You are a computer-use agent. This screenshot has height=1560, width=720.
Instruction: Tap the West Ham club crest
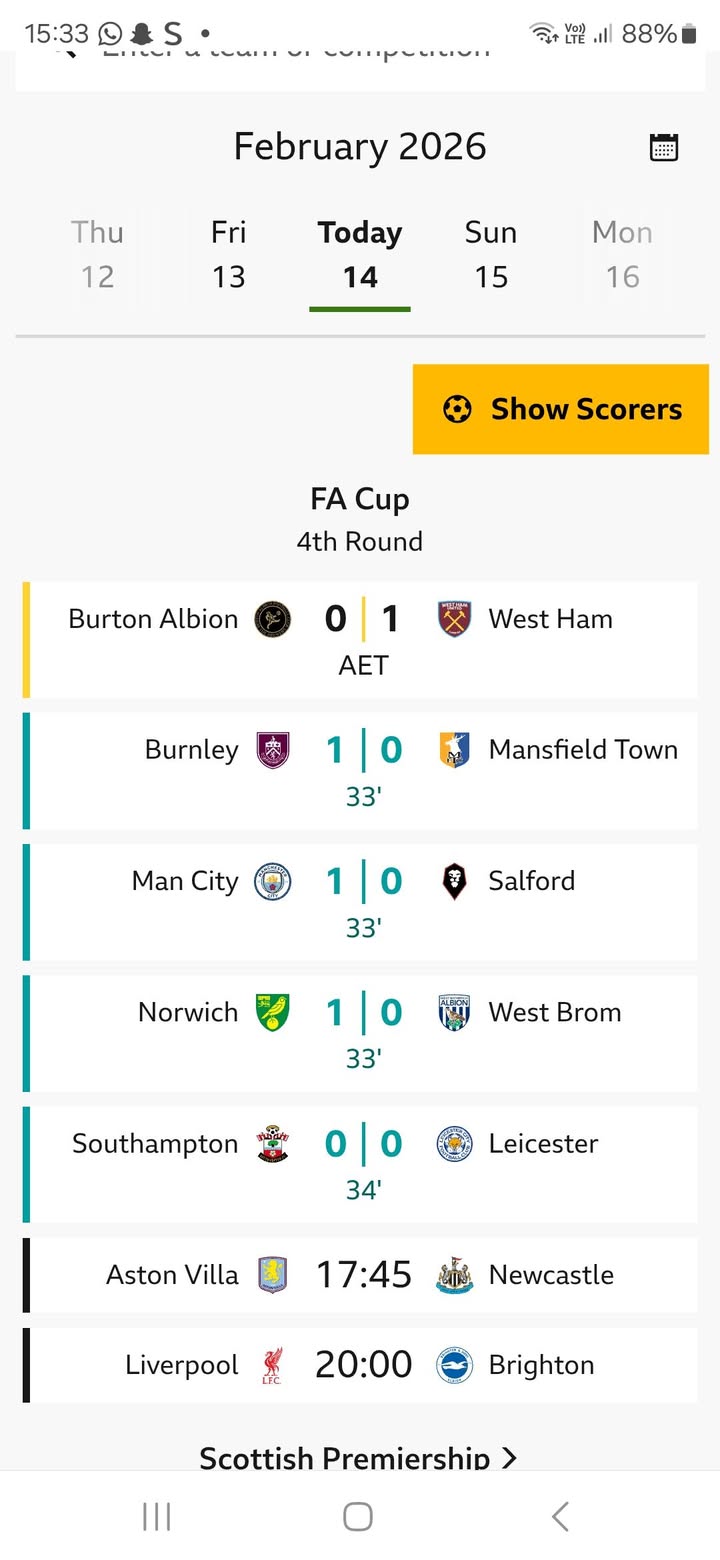point(455,619)
